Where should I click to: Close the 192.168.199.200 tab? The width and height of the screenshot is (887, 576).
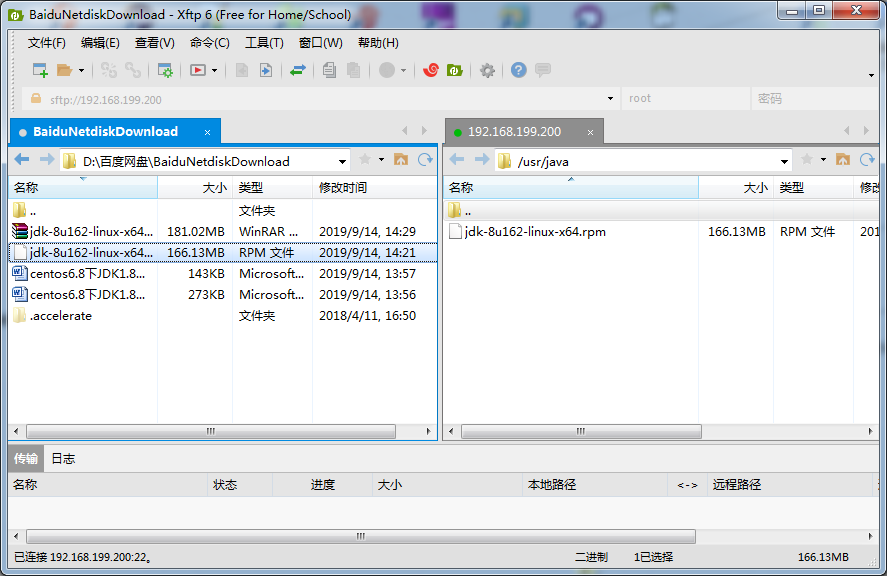click(x=590, y=132)
